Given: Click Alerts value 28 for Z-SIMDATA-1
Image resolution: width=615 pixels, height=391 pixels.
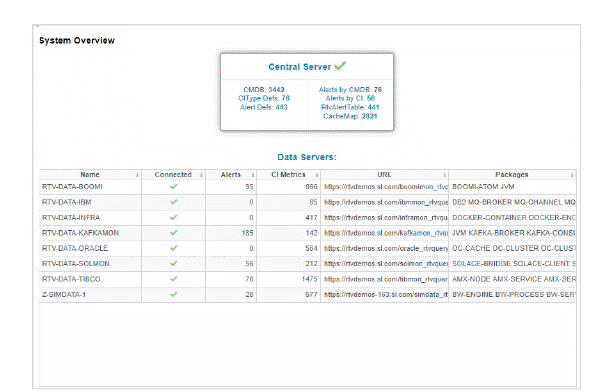Looking at the screenshot, I should point(249,295).
